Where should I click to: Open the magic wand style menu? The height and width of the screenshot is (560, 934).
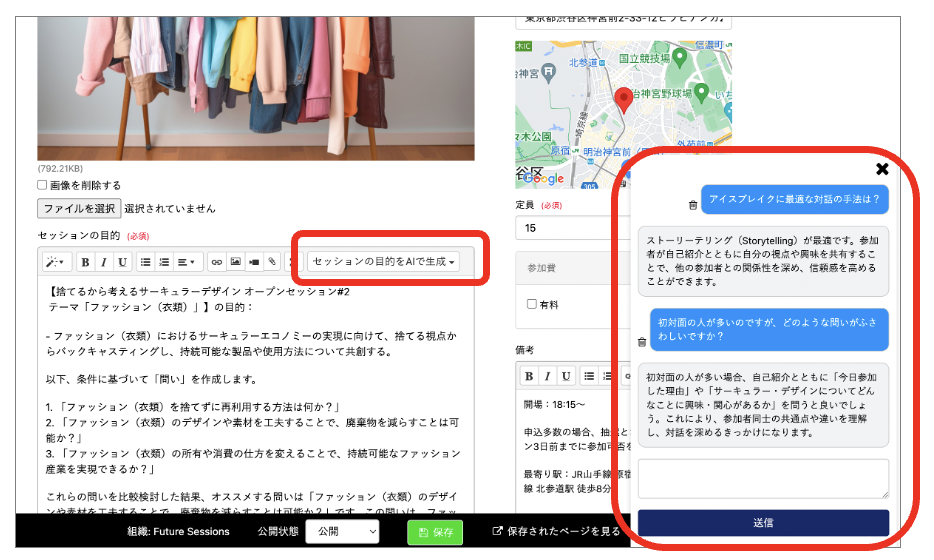click(56, 262)
